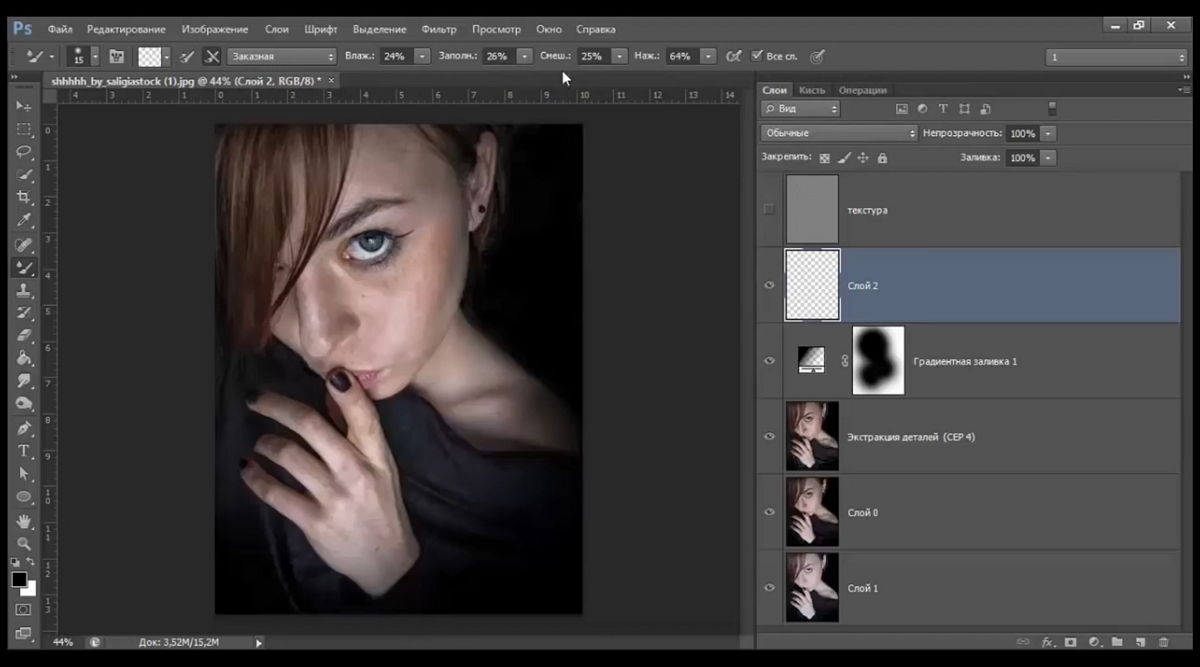
Task: Select the Quick Selection tool
Action: pyautogui.click(x=24, y=175)
